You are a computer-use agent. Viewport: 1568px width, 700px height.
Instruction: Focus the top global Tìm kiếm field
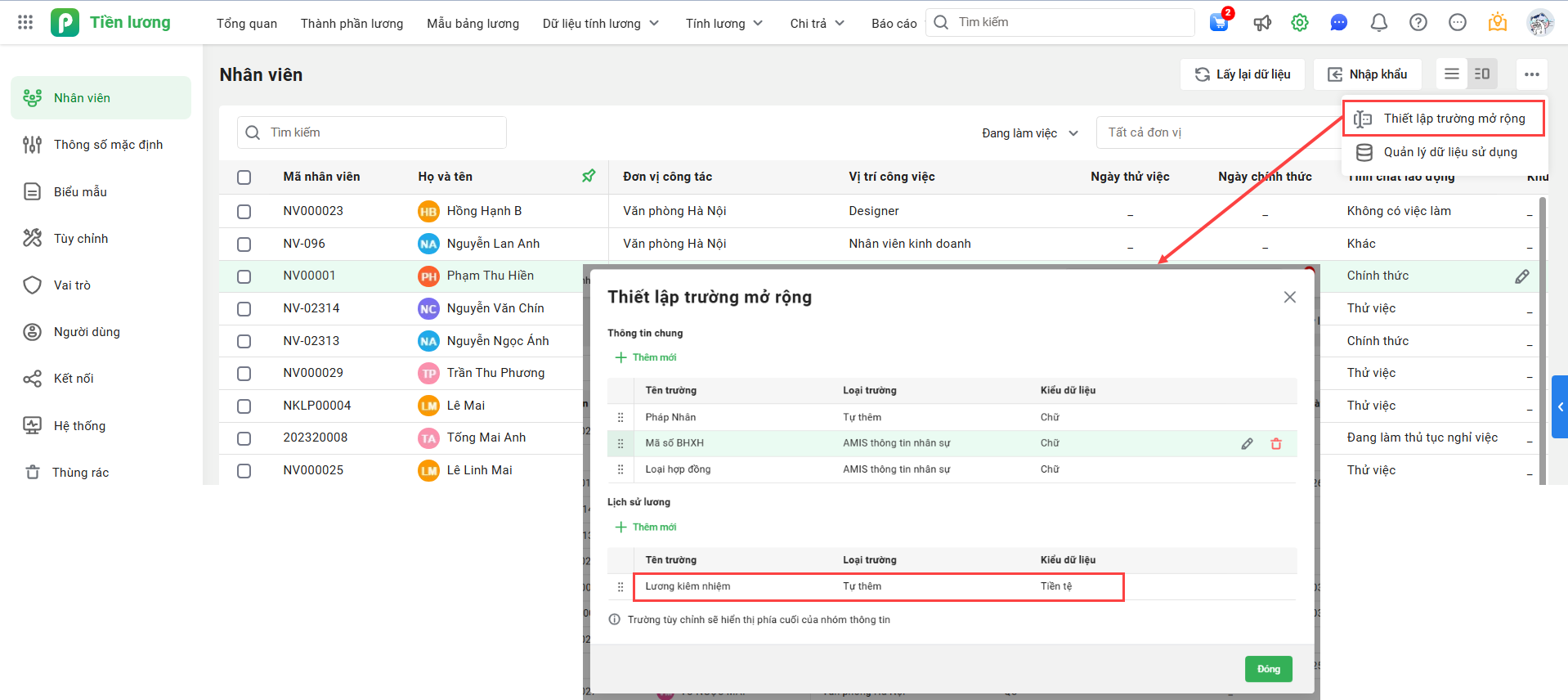tap(1060, 22)
